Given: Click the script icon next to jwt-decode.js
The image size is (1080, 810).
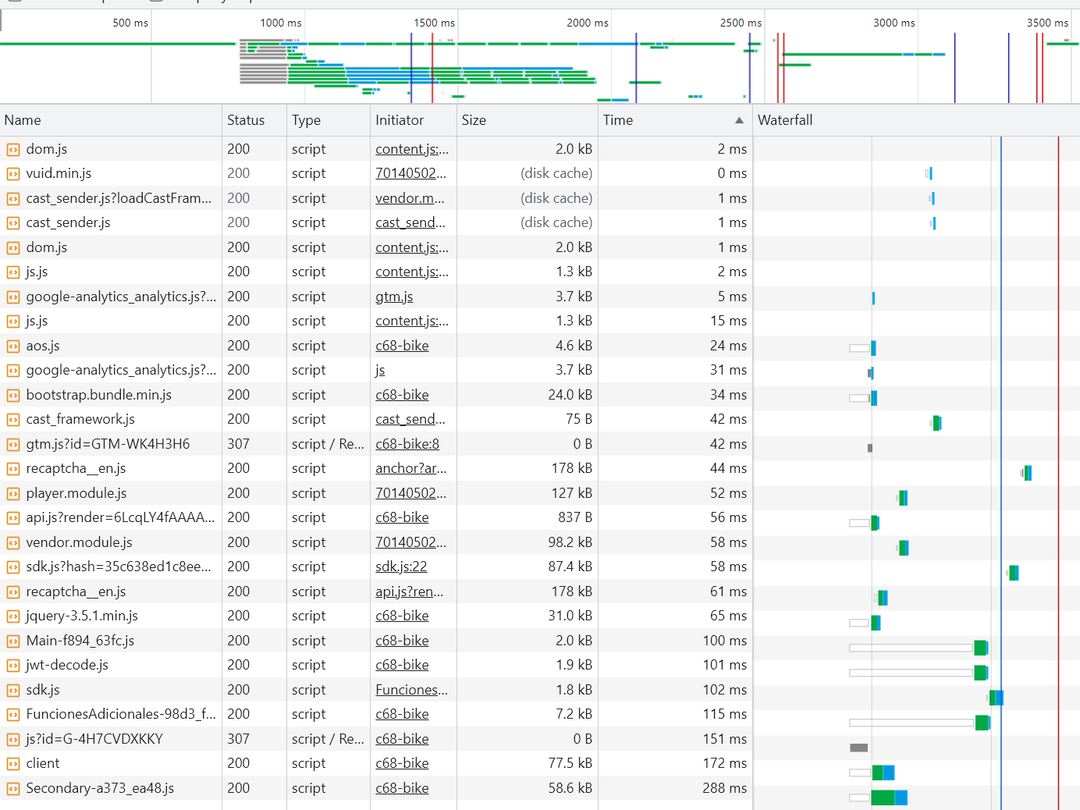Looking at the screenshot, I should (13, 665).
